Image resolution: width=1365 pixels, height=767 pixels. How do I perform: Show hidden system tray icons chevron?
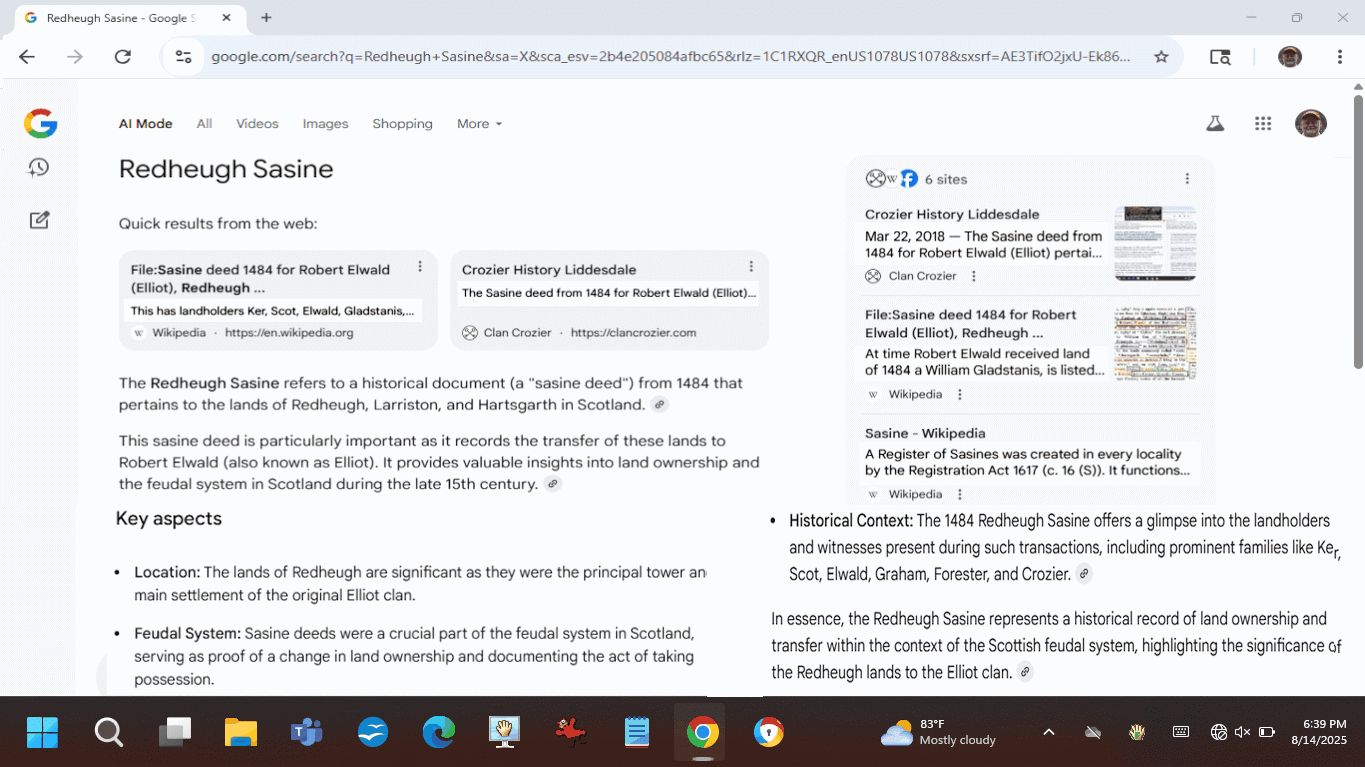click(x=1048, y=732)
